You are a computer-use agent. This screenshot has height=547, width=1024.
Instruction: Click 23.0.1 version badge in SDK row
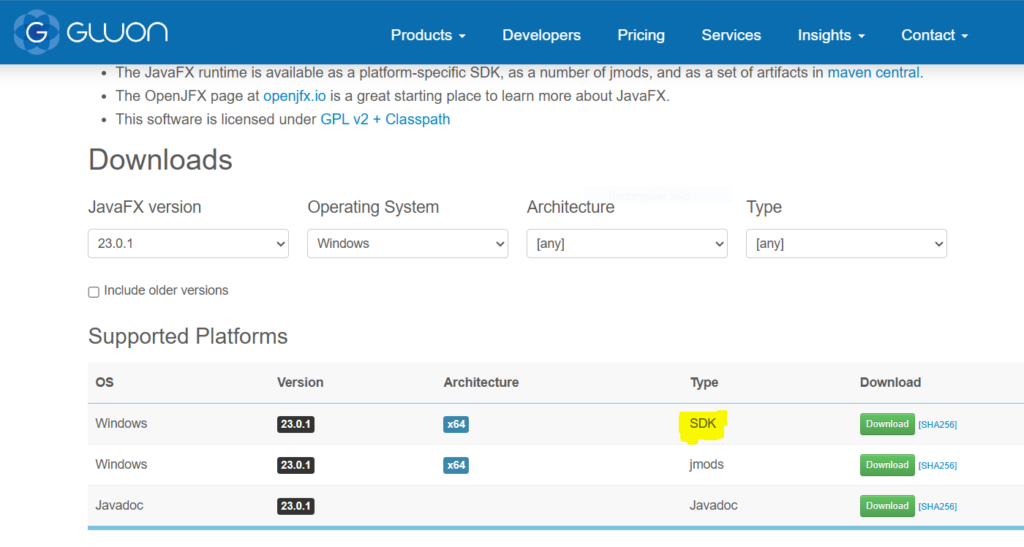[296, 424]
